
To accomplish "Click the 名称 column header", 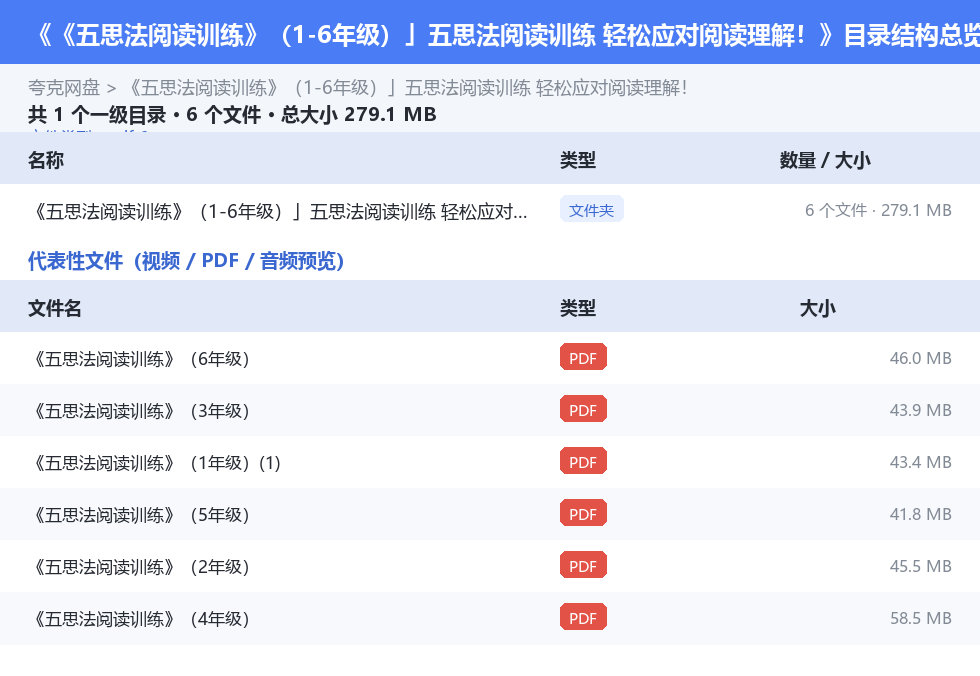I will click(x=46, y=160).
